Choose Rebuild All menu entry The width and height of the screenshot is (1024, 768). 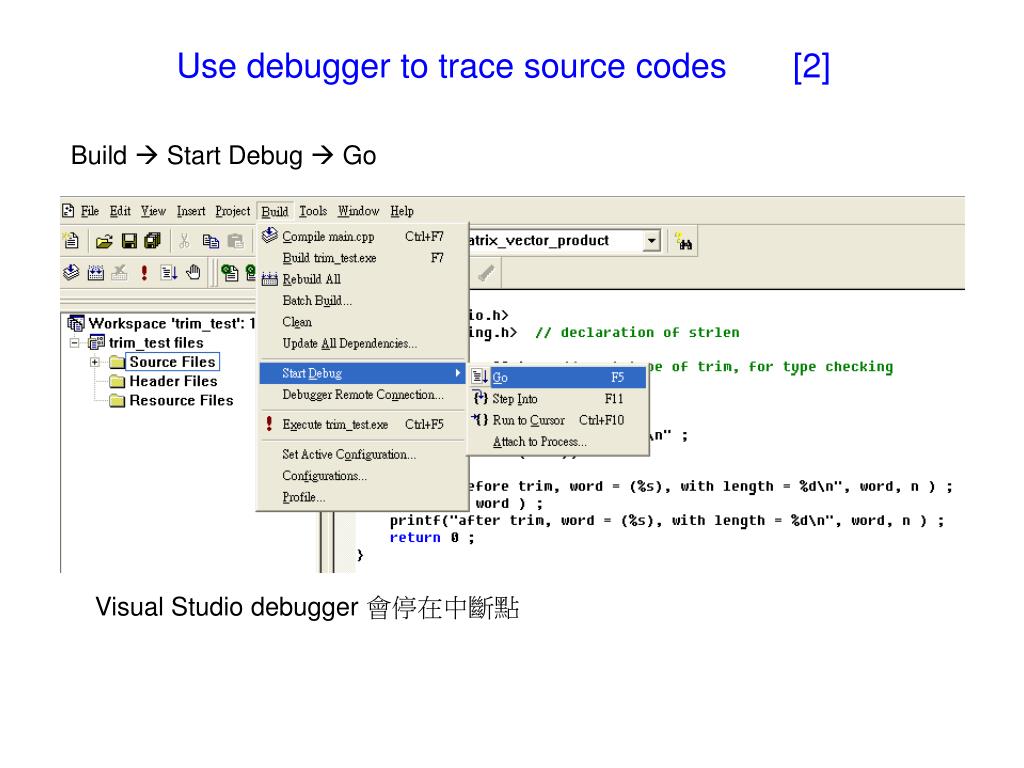pos(363,280)
